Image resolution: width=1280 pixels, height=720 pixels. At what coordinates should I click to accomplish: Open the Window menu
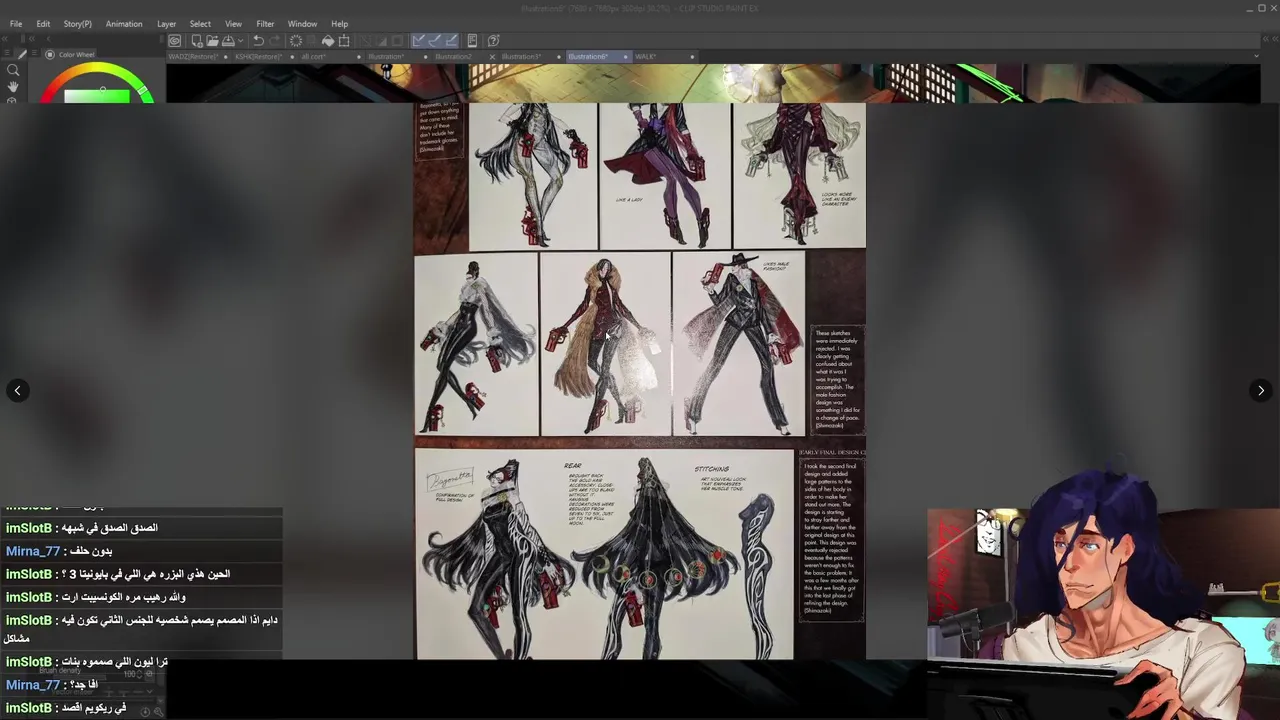302,24
